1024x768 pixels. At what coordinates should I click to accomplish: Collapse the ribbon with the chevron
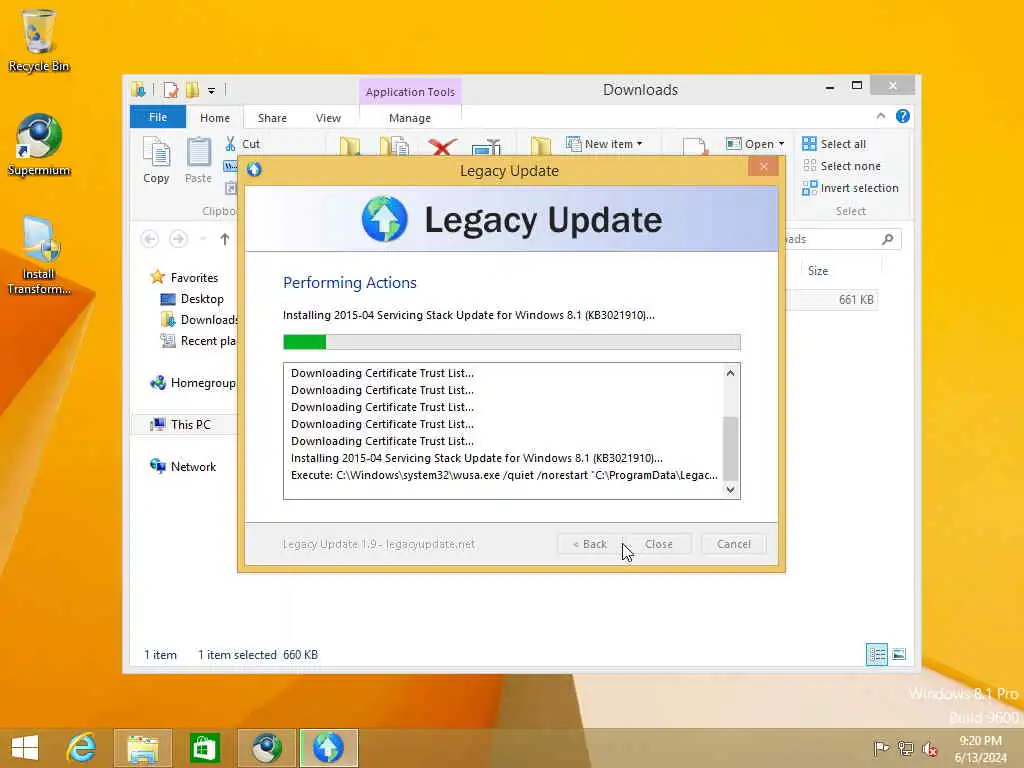click(x=881, y=116)
